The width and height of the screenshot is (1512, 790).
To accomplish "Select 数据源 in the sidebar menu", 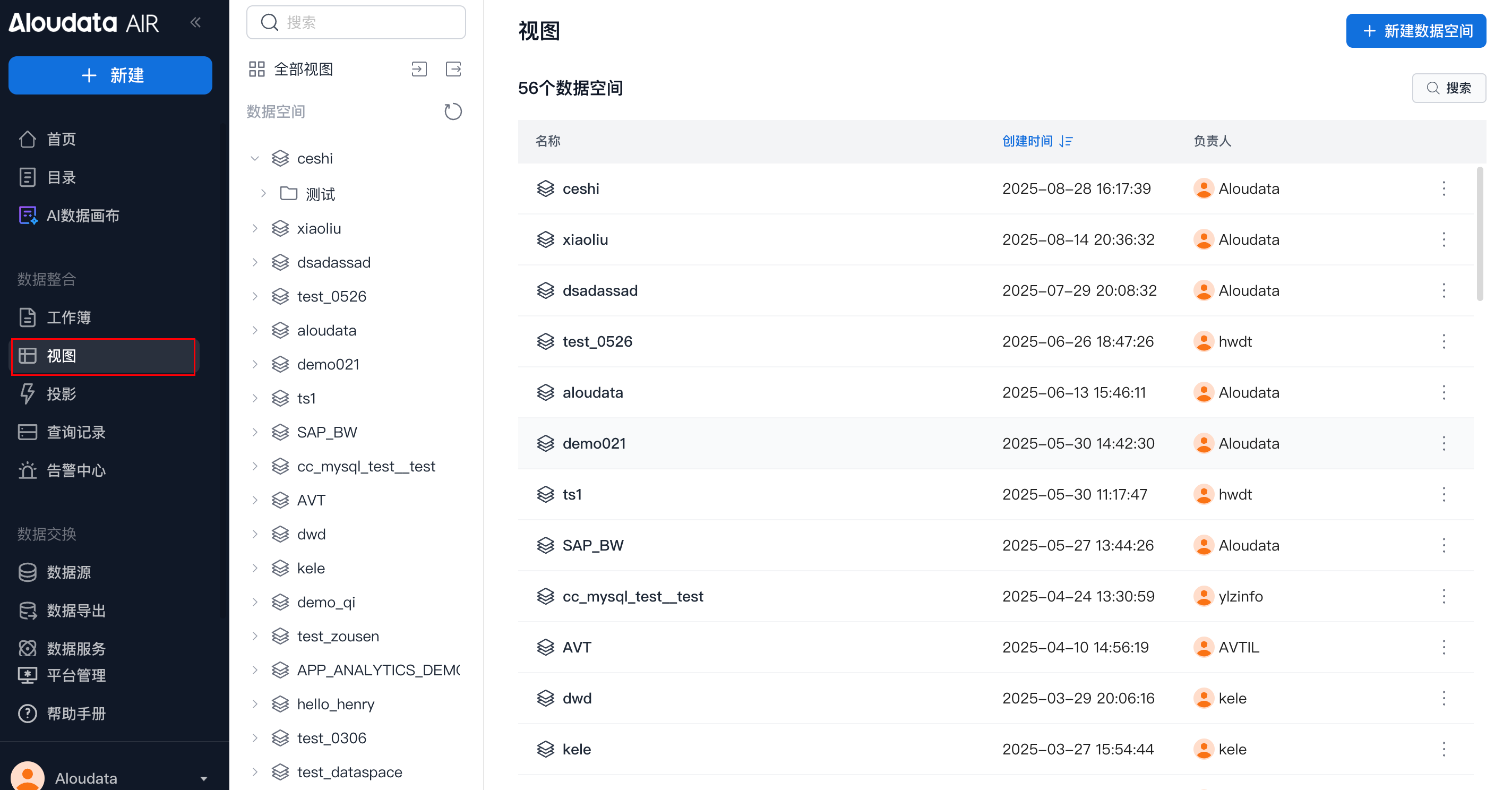I will click(x=68, y=572).
